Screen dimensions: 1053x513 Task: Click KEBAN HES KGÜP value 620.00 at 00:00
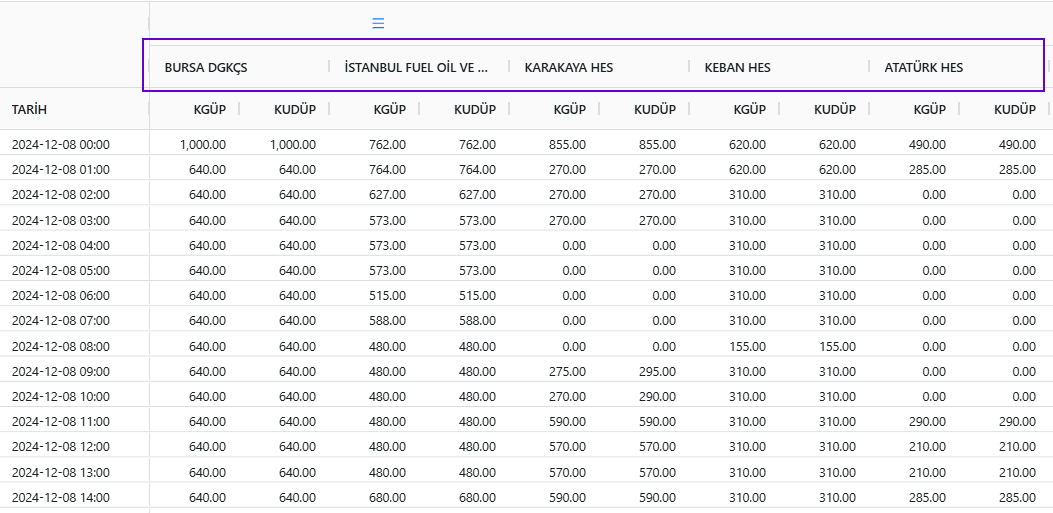pyautogui.click(x=747, y=144)
